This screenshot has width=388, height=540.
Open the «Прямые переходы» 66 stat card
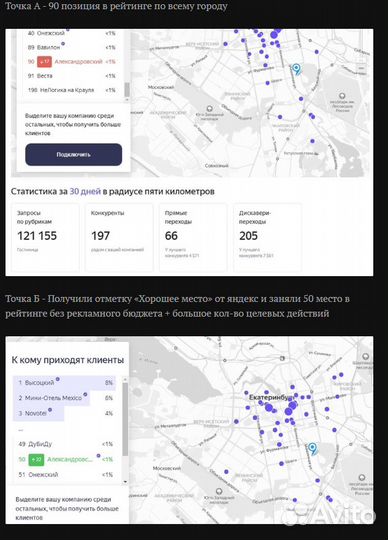coord(193,238)
